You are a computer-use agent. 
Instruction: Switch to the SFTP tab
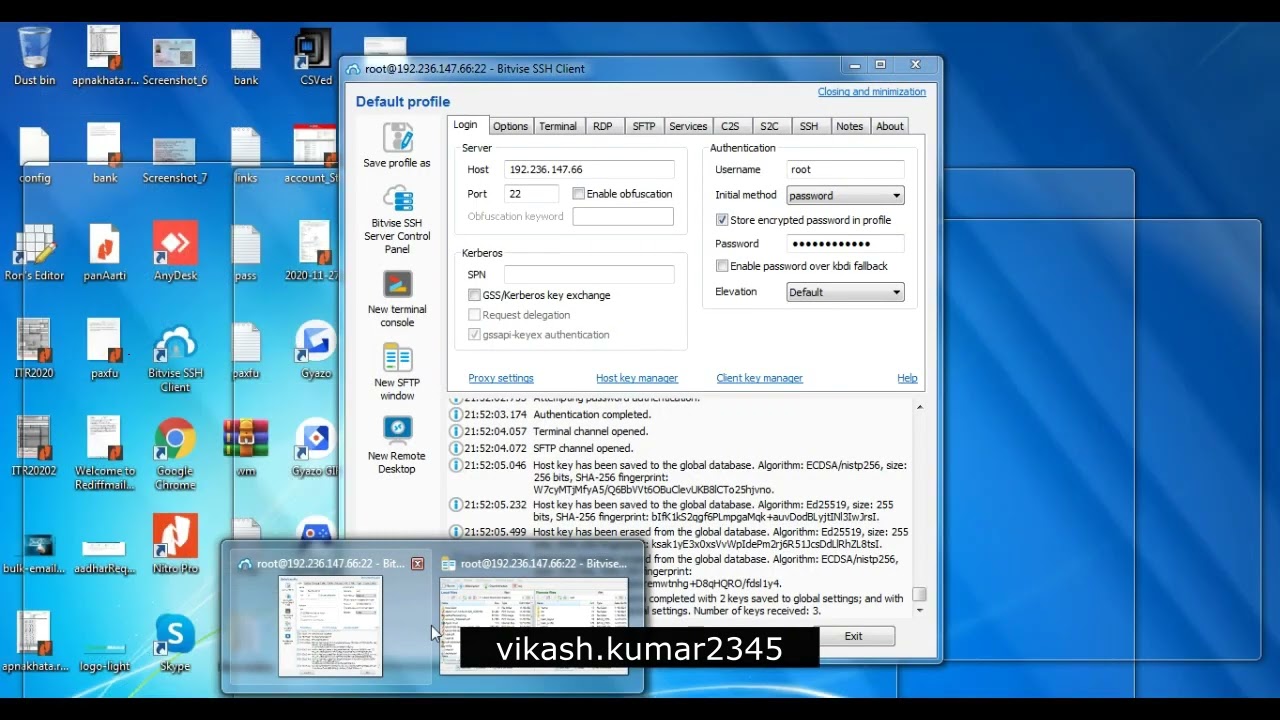(x=644, y=126)
